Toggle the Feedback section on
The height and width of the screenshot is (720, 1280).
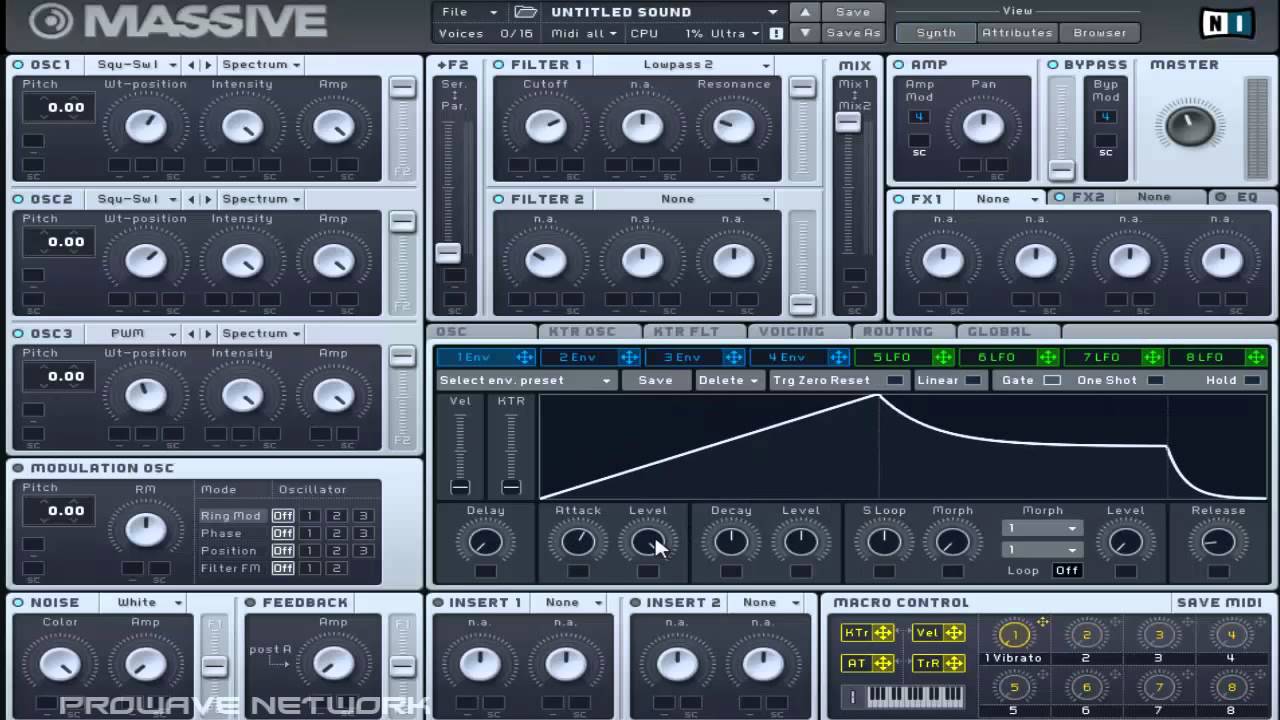250,602
